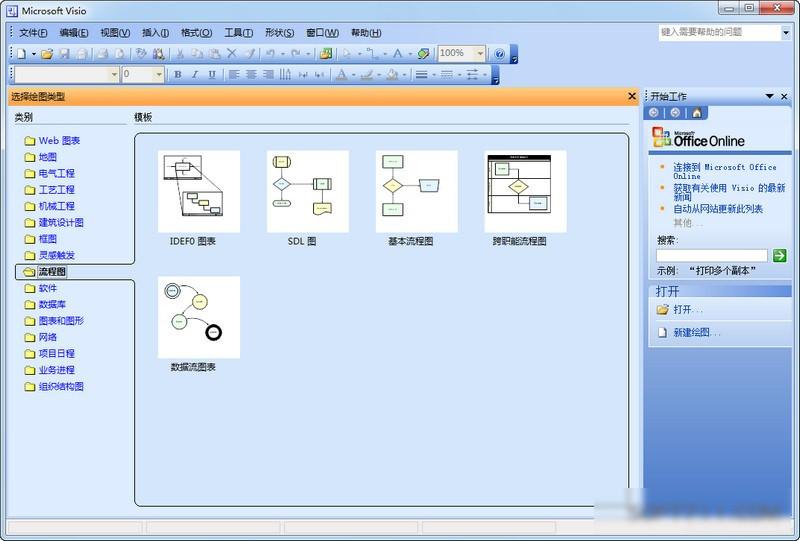The width and height of the screenshot is (800, 541).
Task: Click the Line Ends icon
Action: 472,75
